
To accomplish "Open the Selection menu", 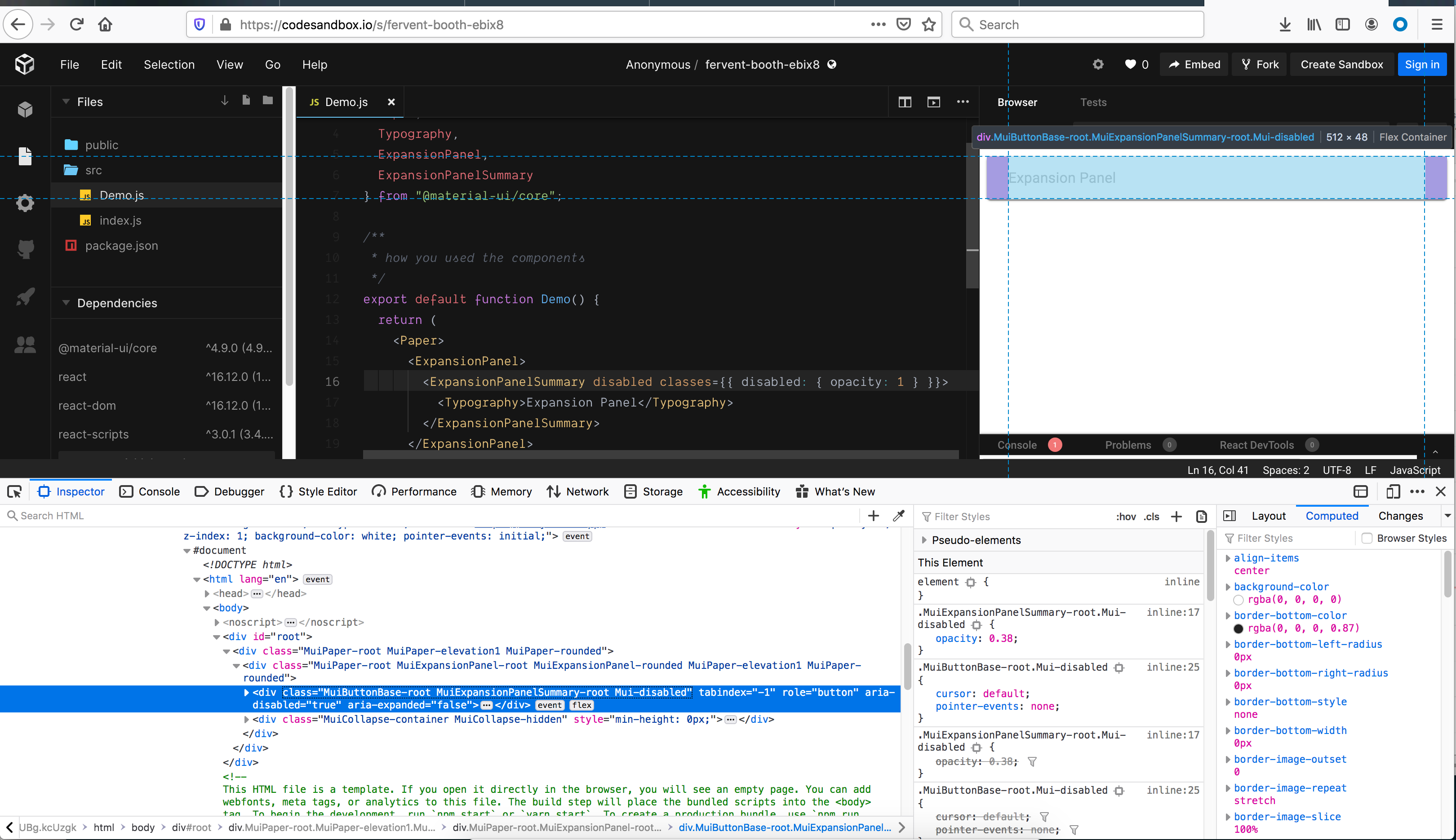I will tap(169, 64).
